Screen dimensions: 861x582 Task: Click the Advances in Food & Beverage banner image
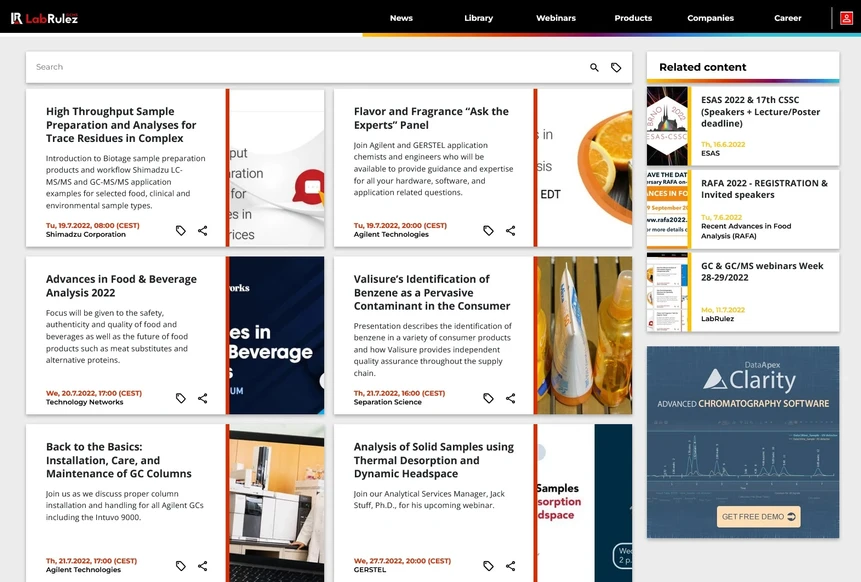277,335
